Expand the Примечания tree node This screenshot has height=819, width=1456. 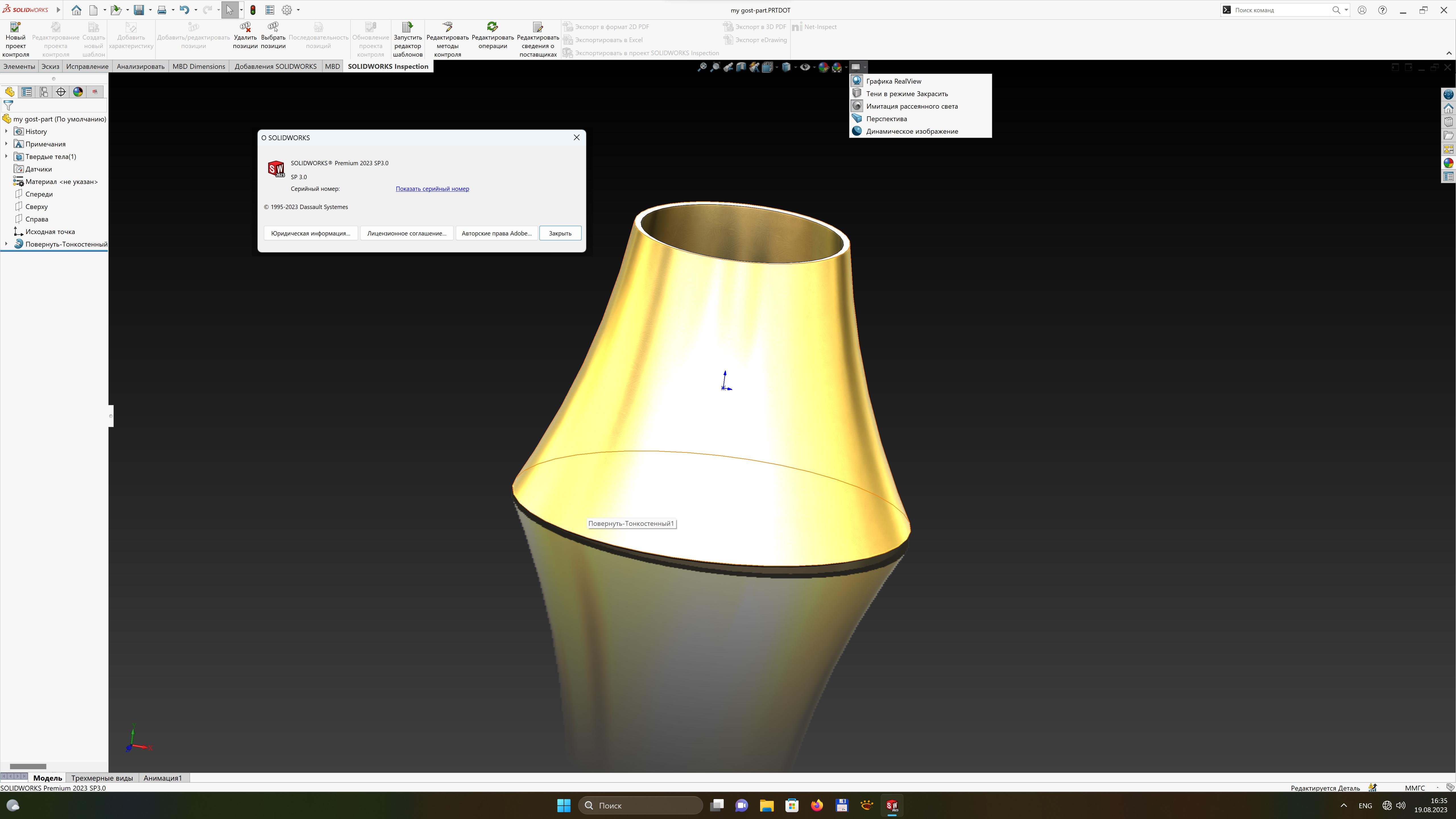[x=6, y=144]
